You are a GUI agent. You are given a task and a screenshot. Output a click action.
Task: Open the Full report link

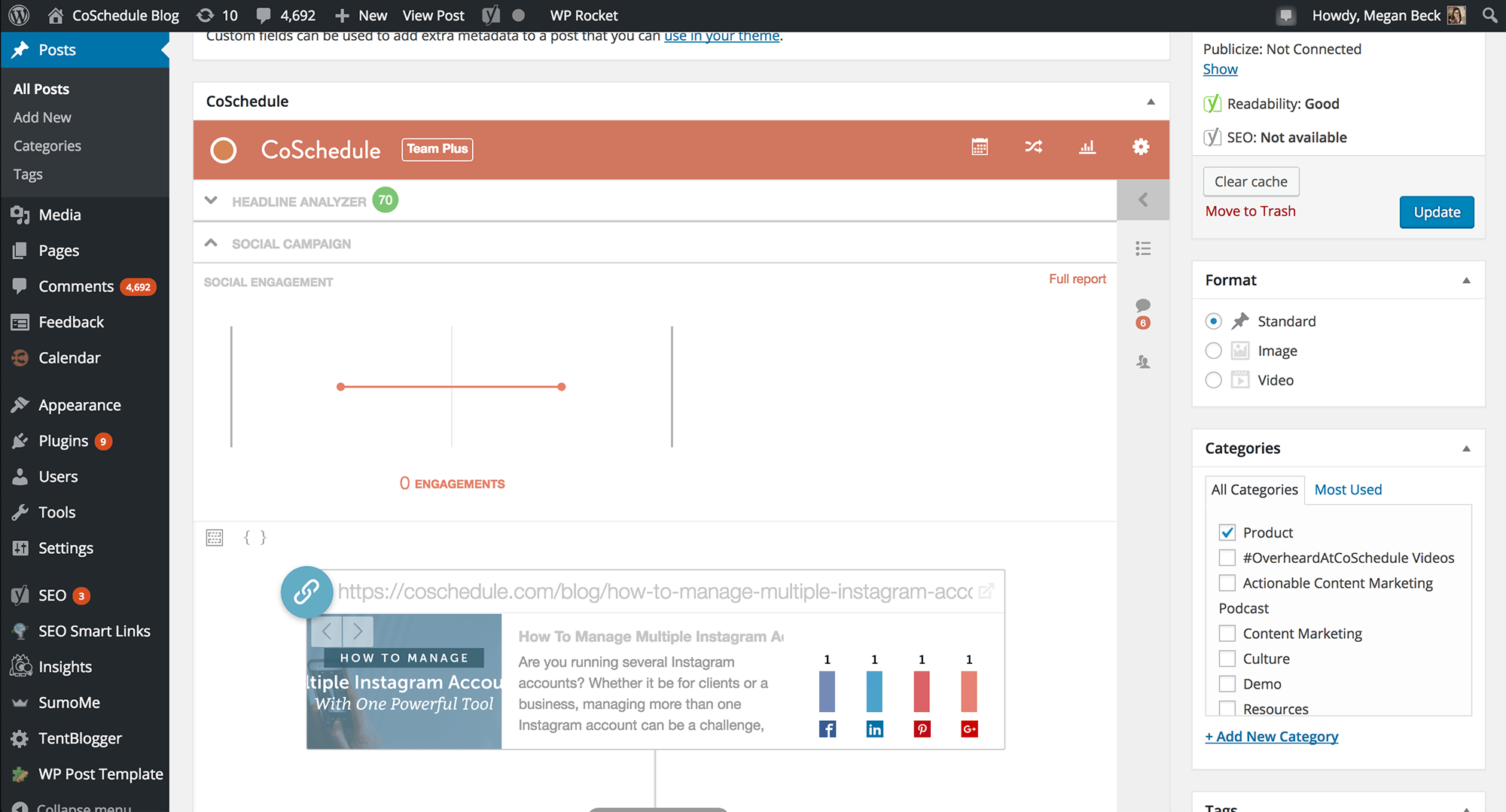(x=1078, y=279)
